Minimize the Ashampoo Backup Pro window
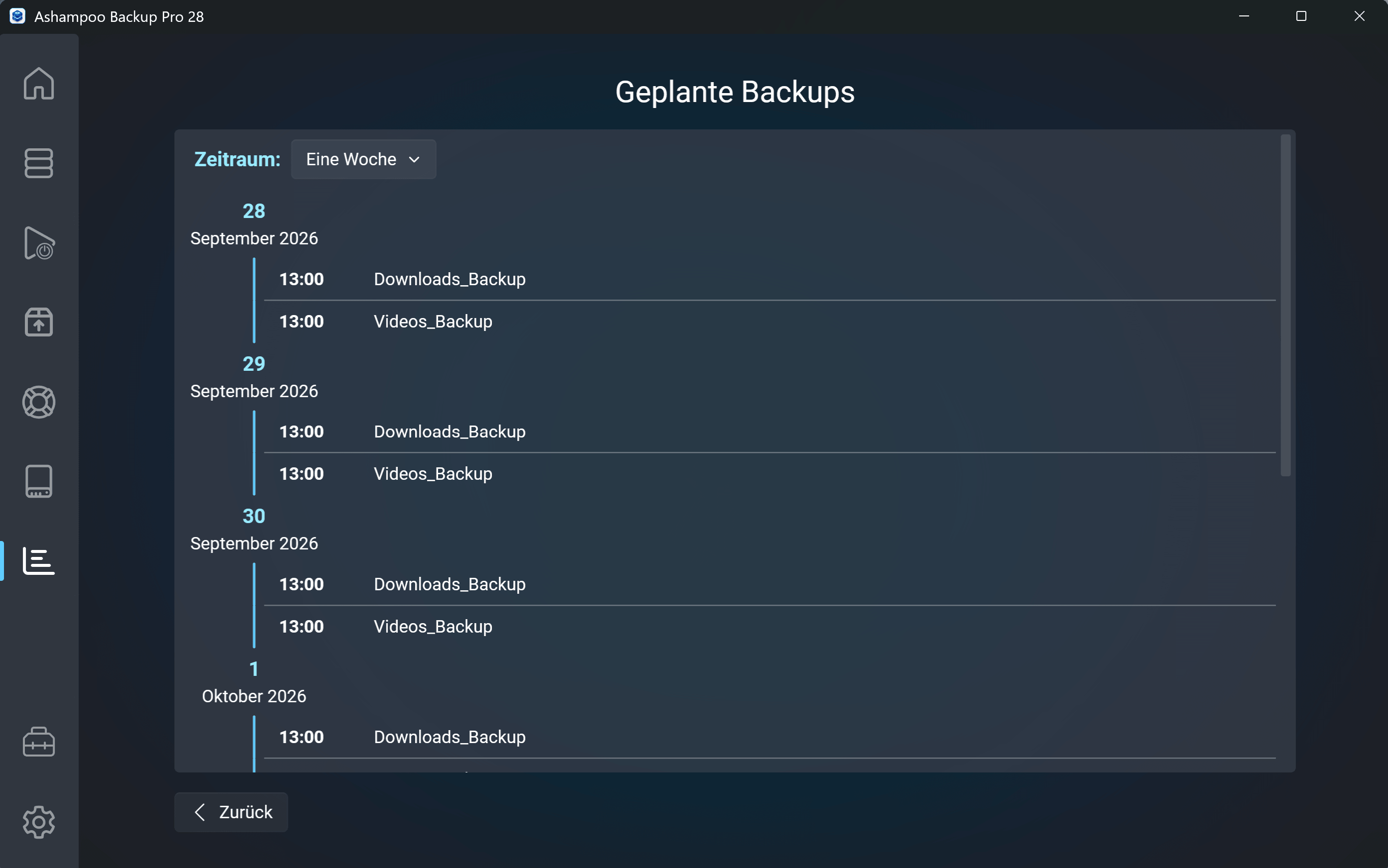The width and height of the screenshot is (1388, 868). point(1244,16)
